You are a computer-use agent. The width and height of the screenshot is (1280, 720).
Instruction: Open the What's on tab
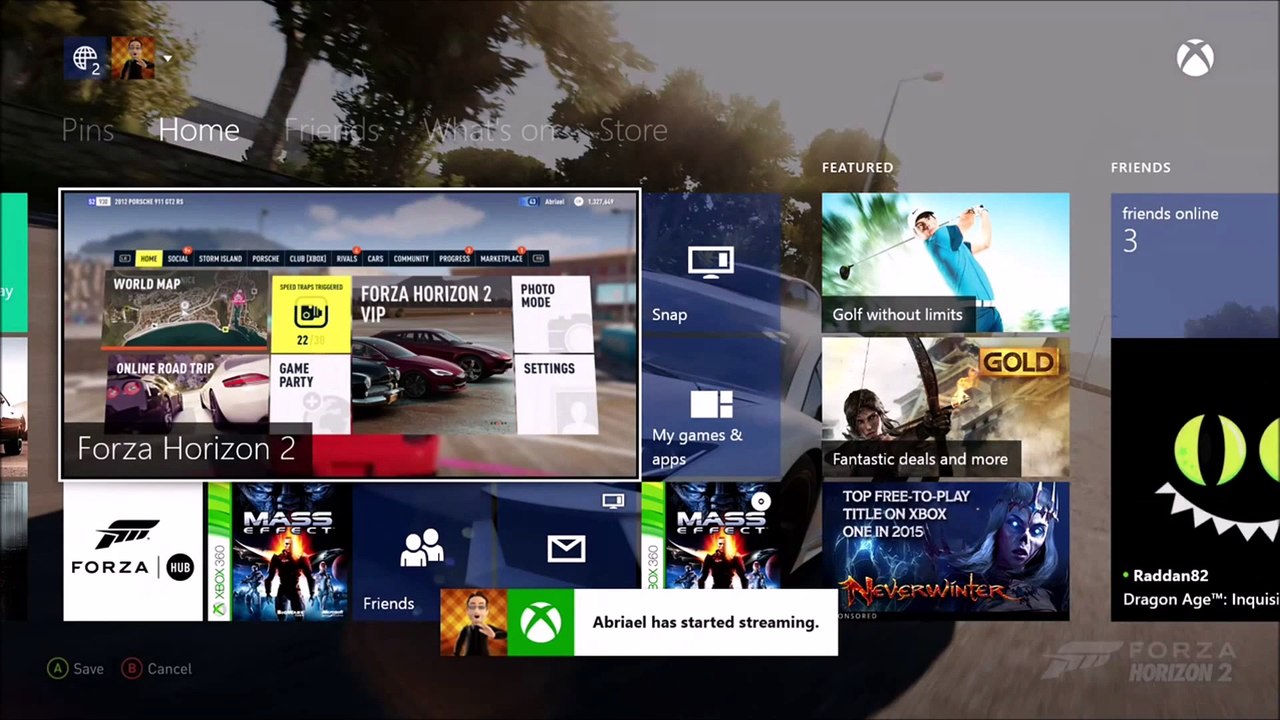pyautogui.click(x=490, y=130)
